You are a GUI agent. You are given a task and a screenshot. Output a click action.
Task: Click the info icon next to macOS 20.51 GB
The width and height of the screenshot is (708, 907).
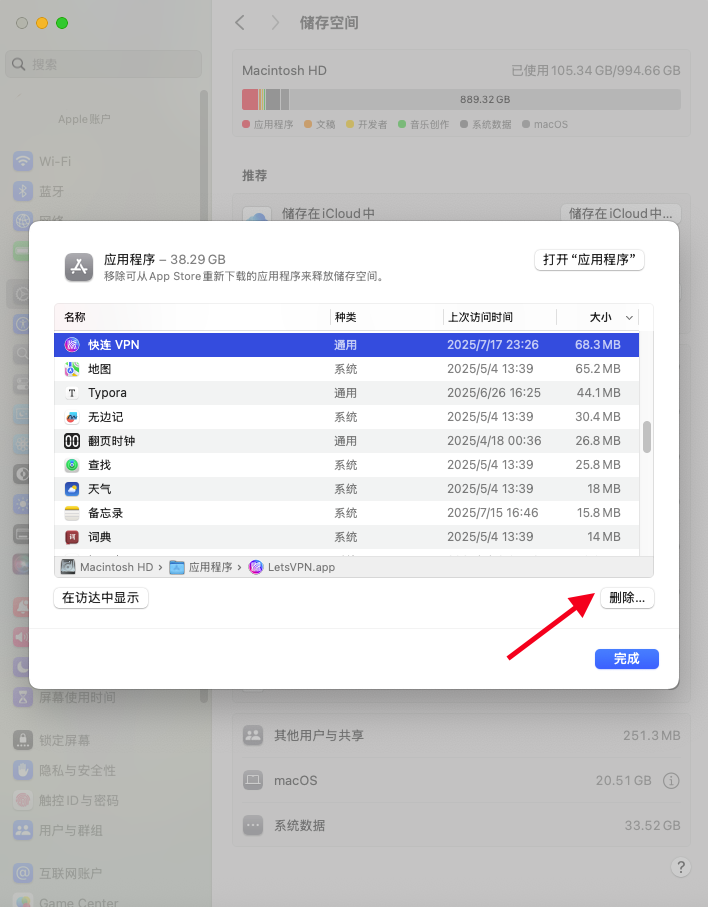pyautogui.click(x=671, y=781)
